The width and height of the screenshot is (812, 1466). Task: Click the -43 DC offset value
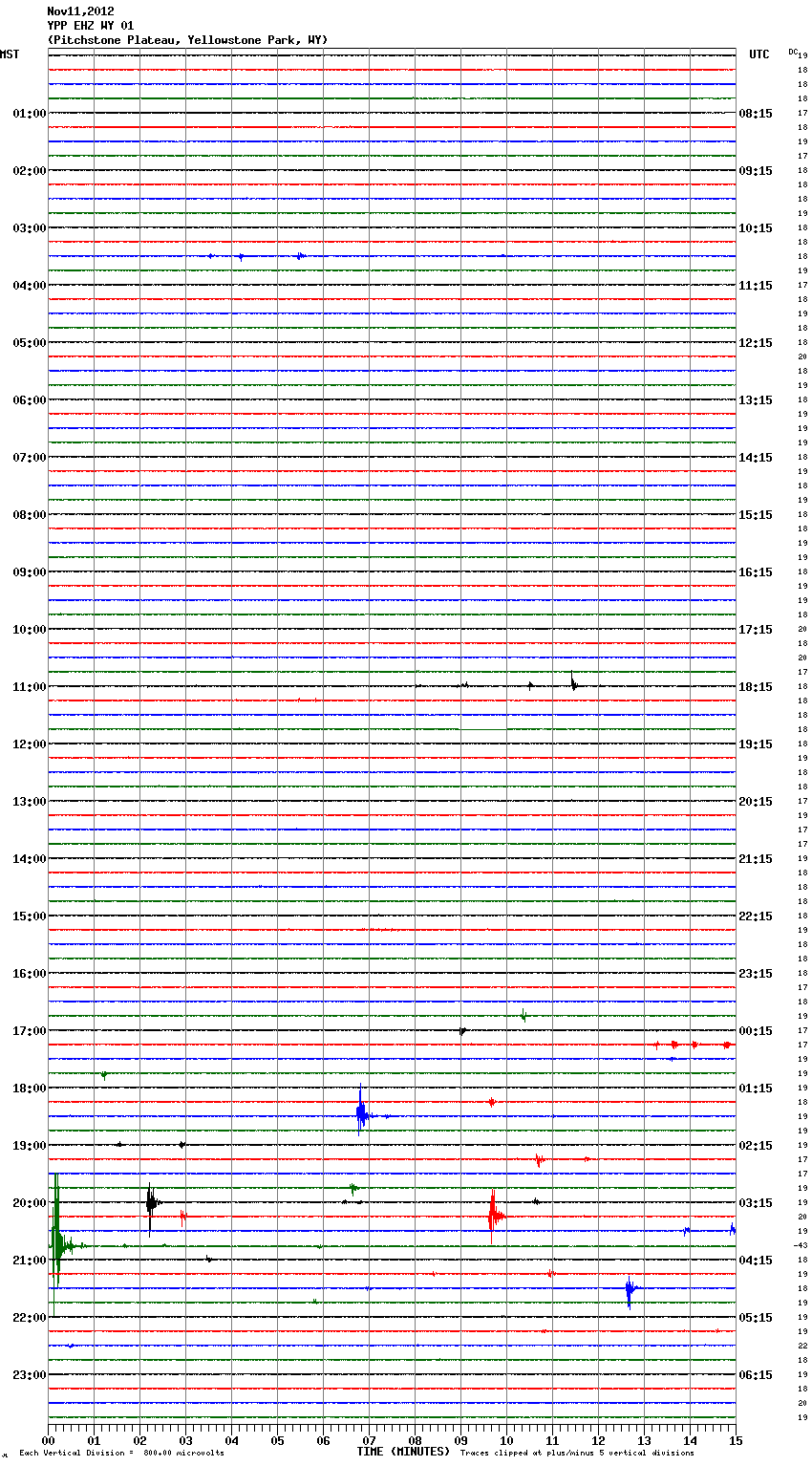click(801, 1245)
